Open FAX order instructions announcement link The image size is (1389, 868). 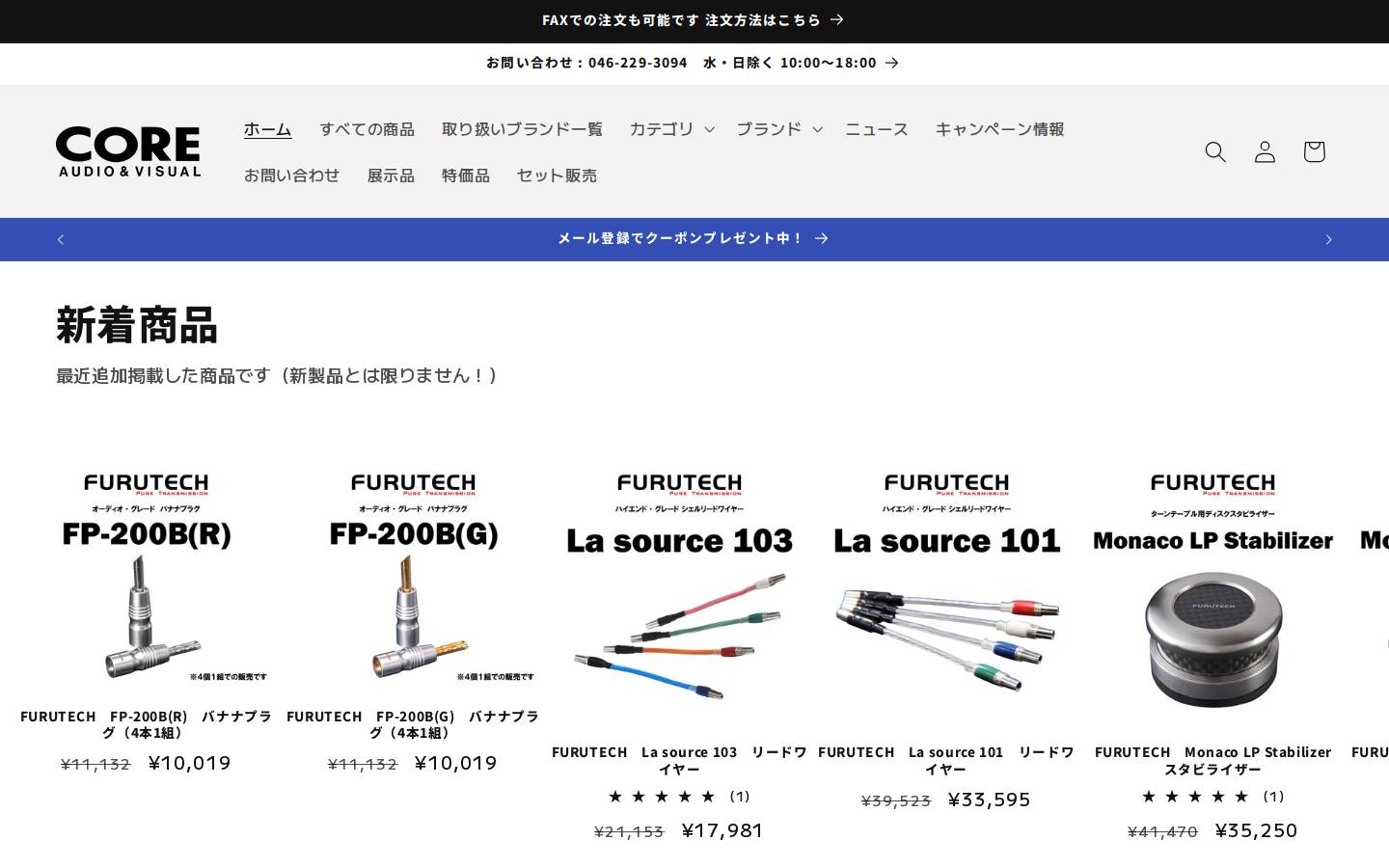(x=694, y=20)
